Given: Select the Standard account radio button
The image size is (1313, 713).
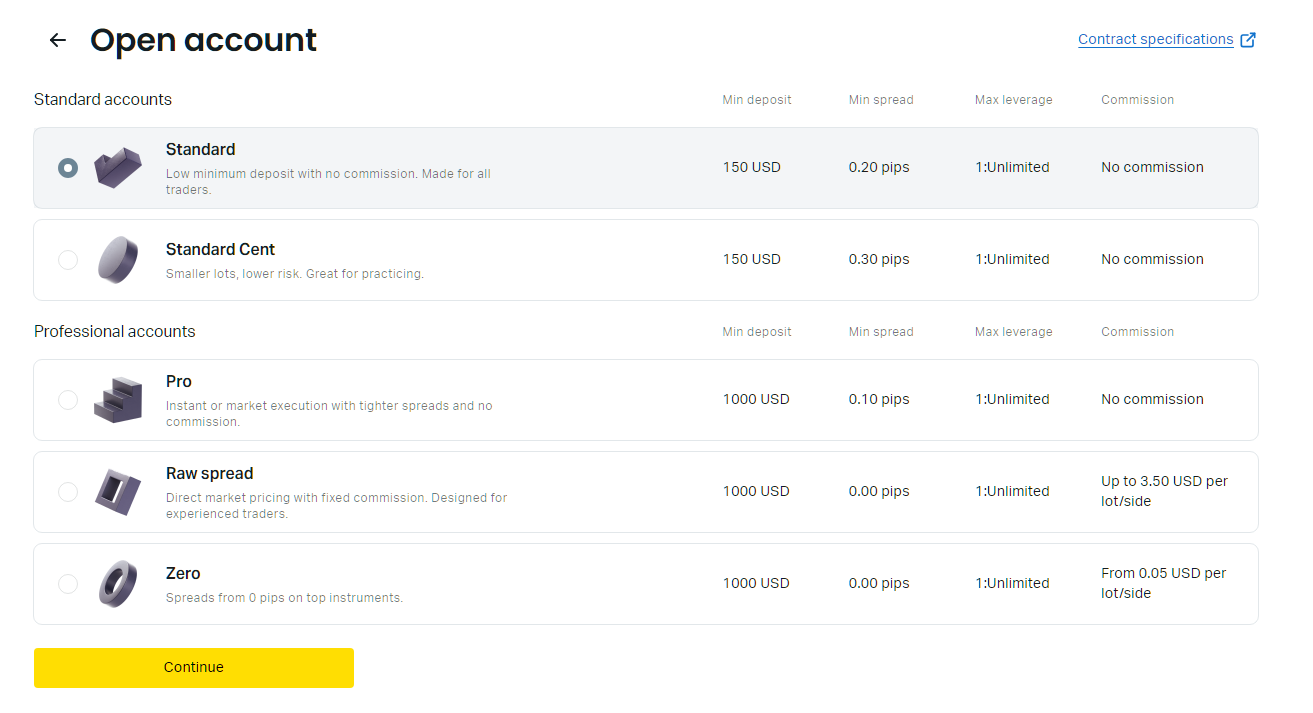Looking at the screenshot, I should coord(67,168).
